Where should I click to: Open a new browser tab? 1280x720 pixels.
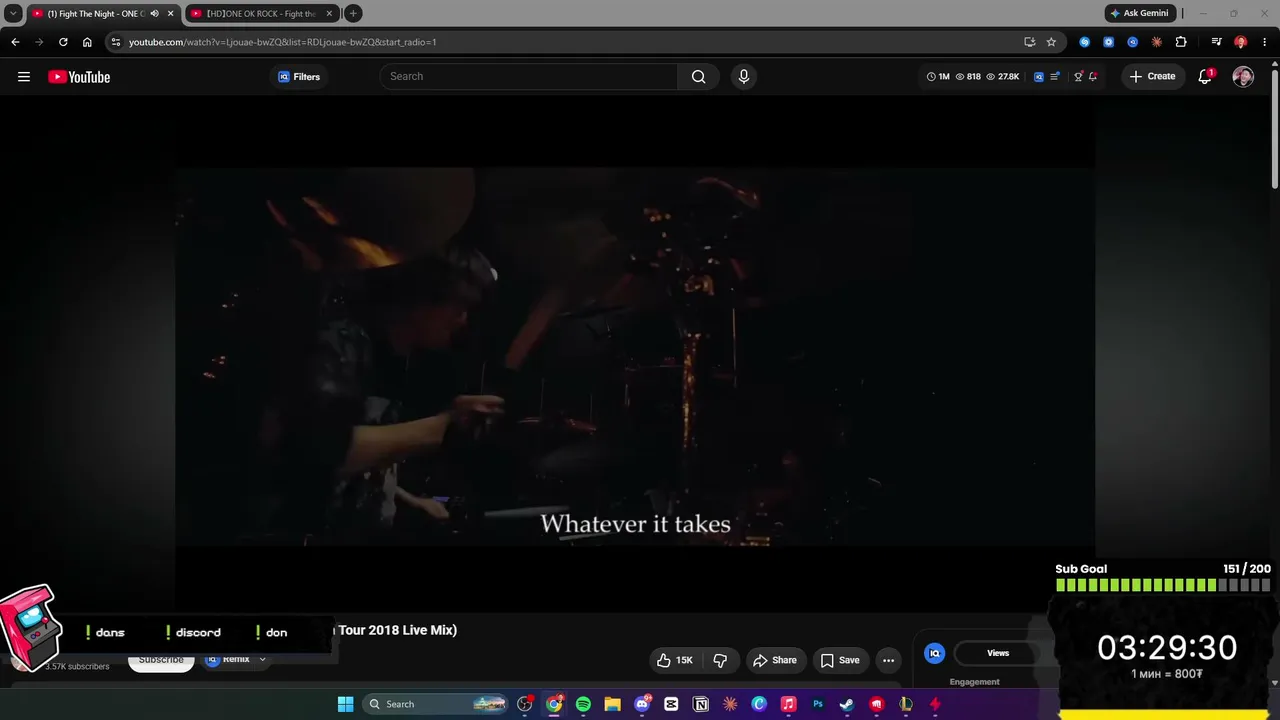coord(353,14)
